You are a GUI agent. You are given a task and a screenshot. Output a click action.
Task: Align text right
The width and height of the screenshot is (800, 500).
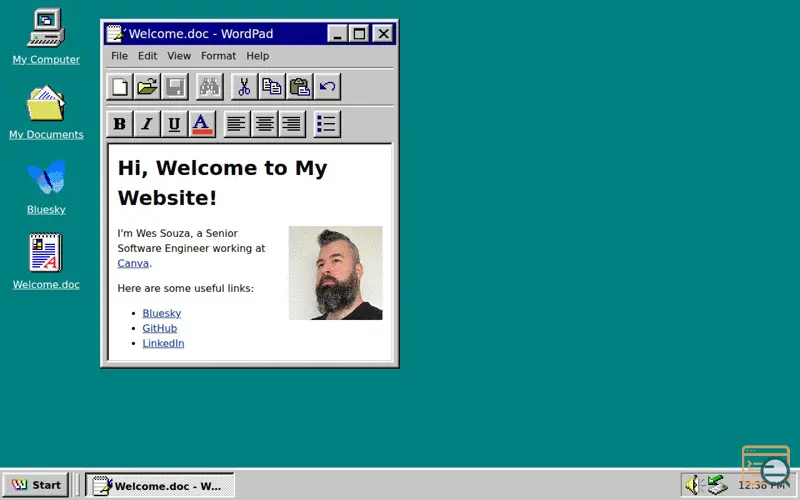coord(292,124)
